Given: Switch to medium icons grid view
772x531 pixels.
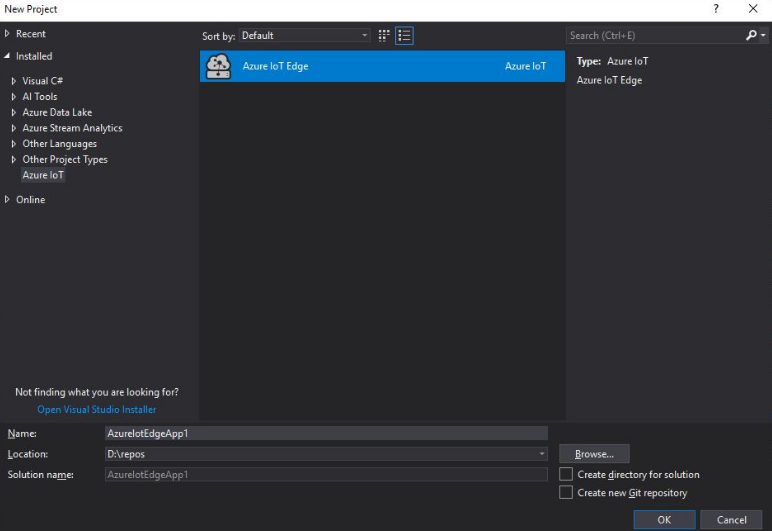Looking at the screenshot, I should pyautogui.click(x=384, y=35).
